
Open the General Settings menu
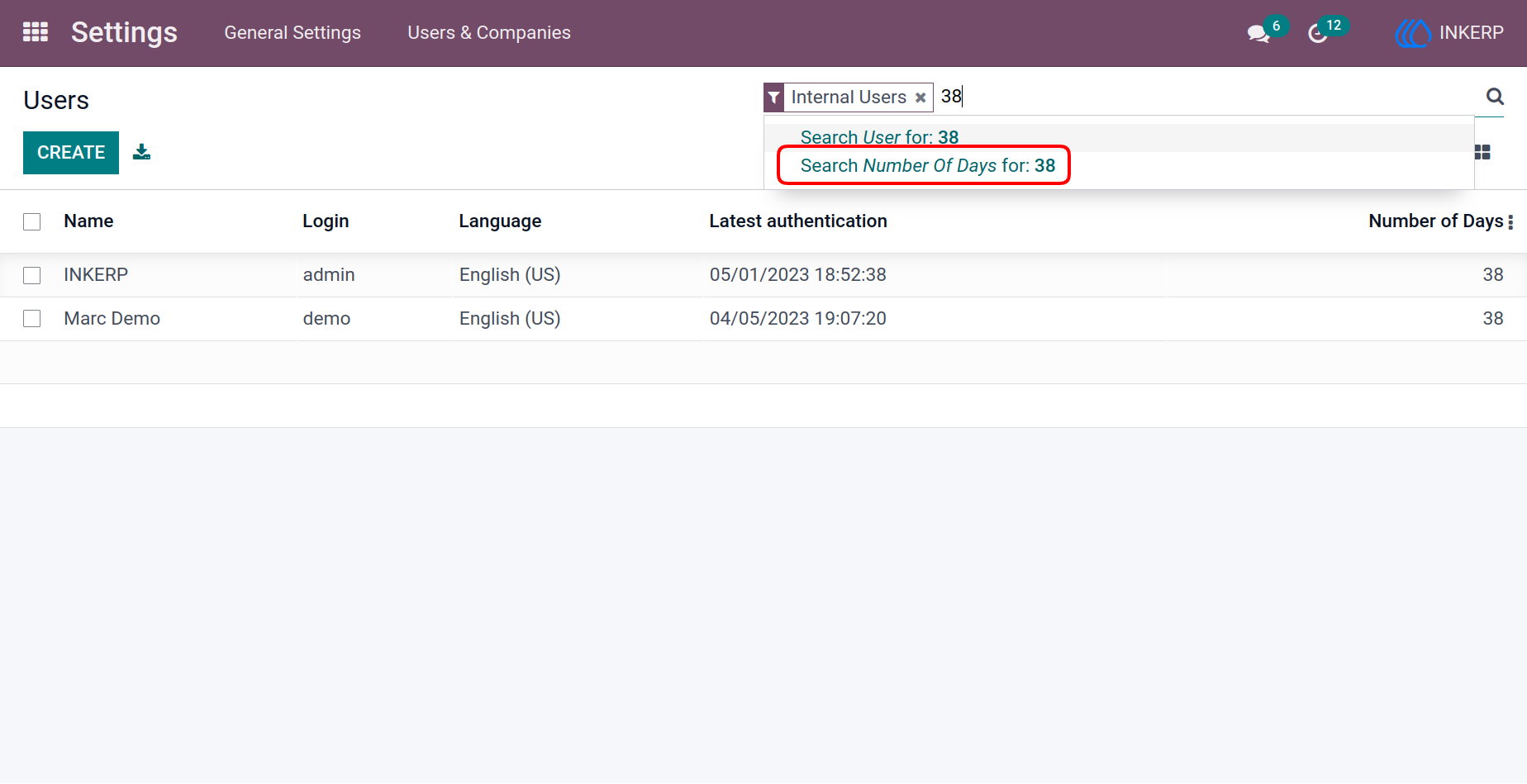pyautogui.click(x=293, y=33)
